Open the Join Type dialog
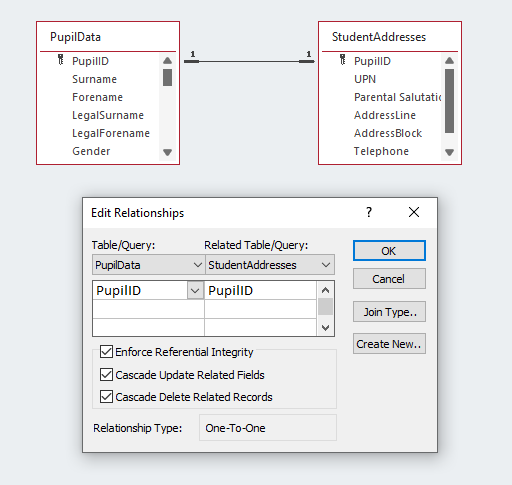The width and height of the screenshot is (512, 485). click(389, 312)
